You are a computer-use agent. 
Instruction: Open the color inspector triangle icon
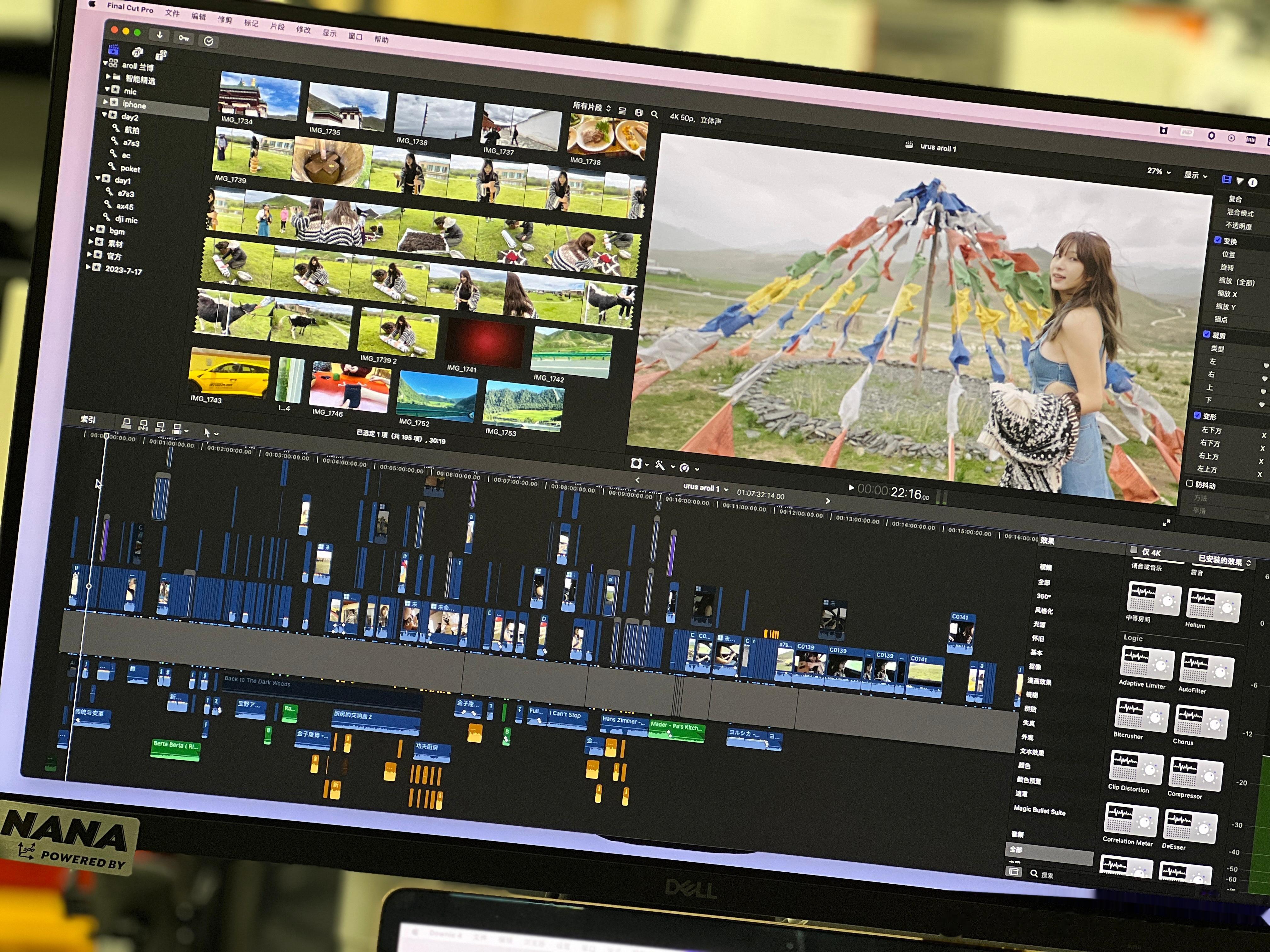[x=1239, y=181]
